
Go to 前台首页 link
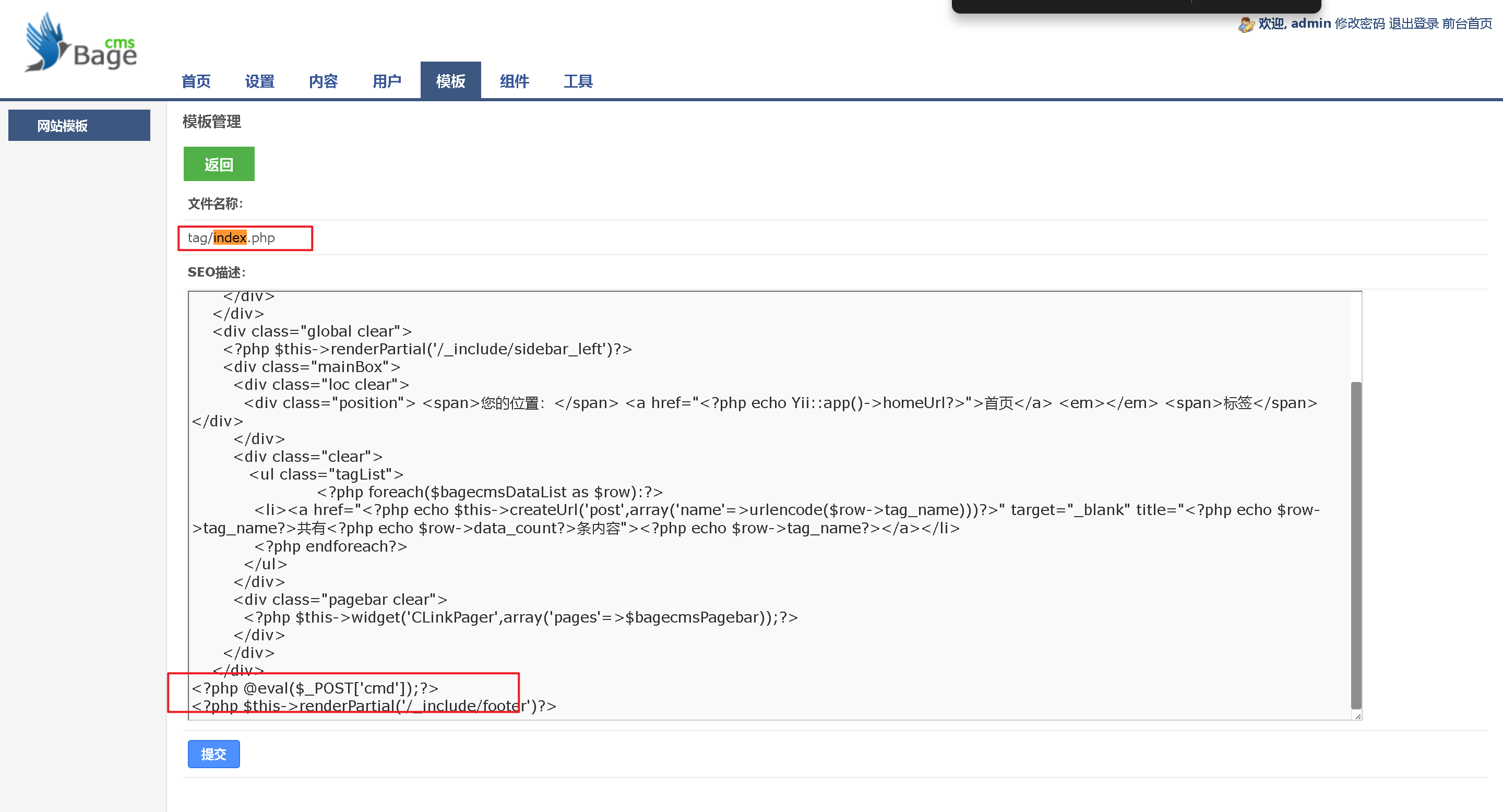1467,24
